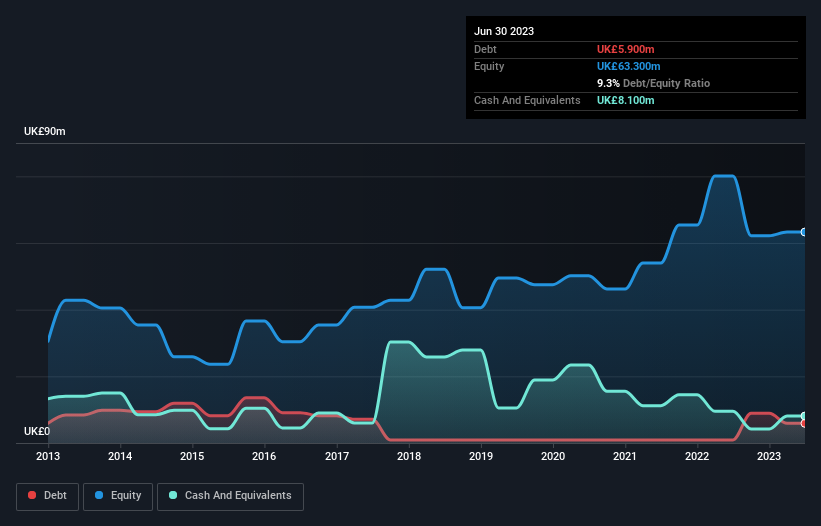The width and height of the screenshot is (821, 526).
Task: Click the 2013 x-axis label
Action: click(48, 456)
